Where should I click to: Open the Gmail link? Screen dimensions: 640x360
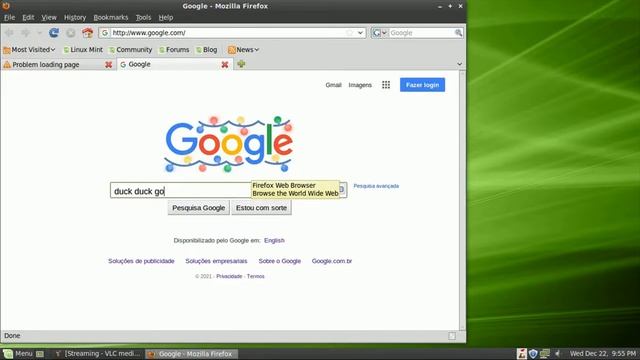pyautogui.click(x=333, y=85)
